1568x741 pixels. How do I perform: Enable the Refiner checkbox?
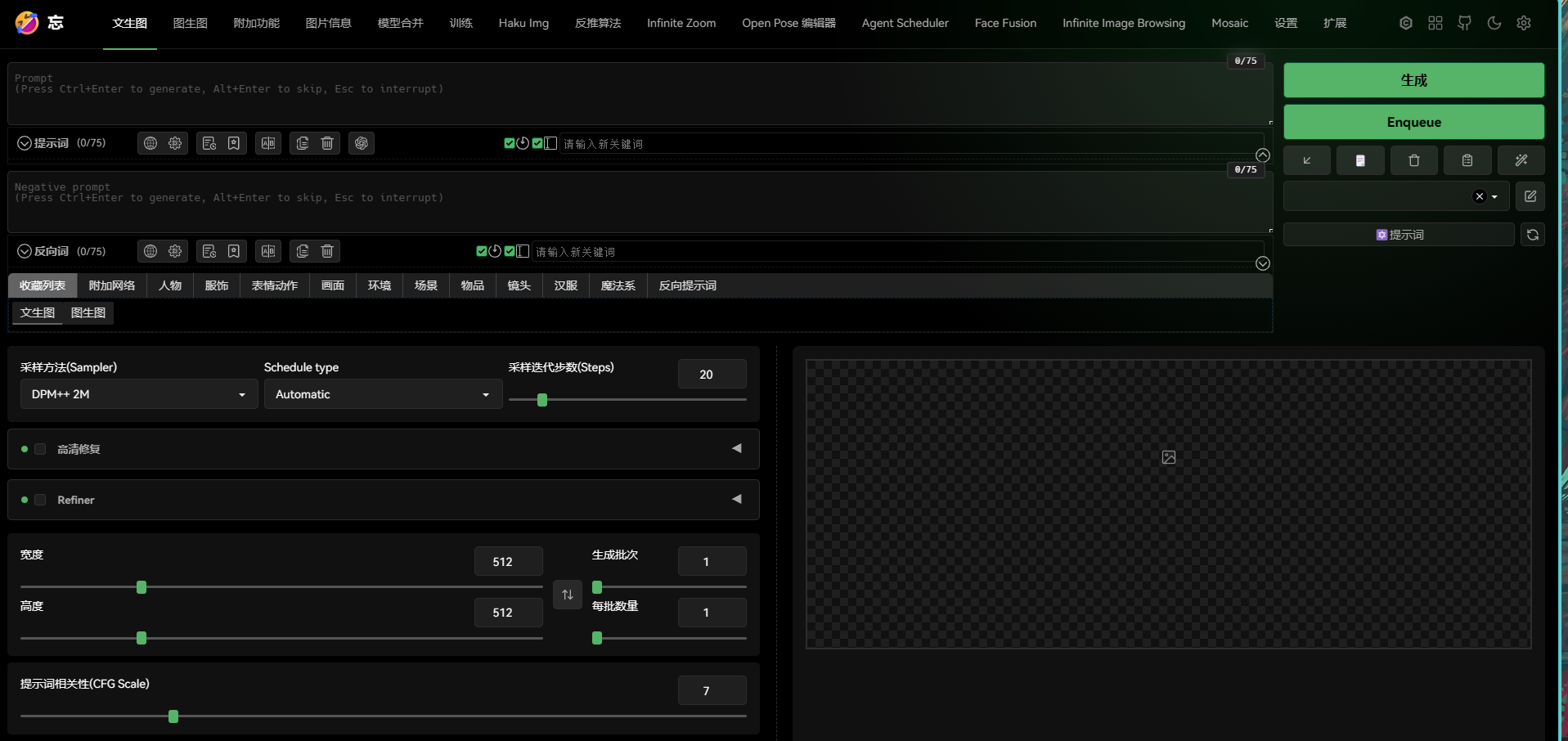pos(40,500)
